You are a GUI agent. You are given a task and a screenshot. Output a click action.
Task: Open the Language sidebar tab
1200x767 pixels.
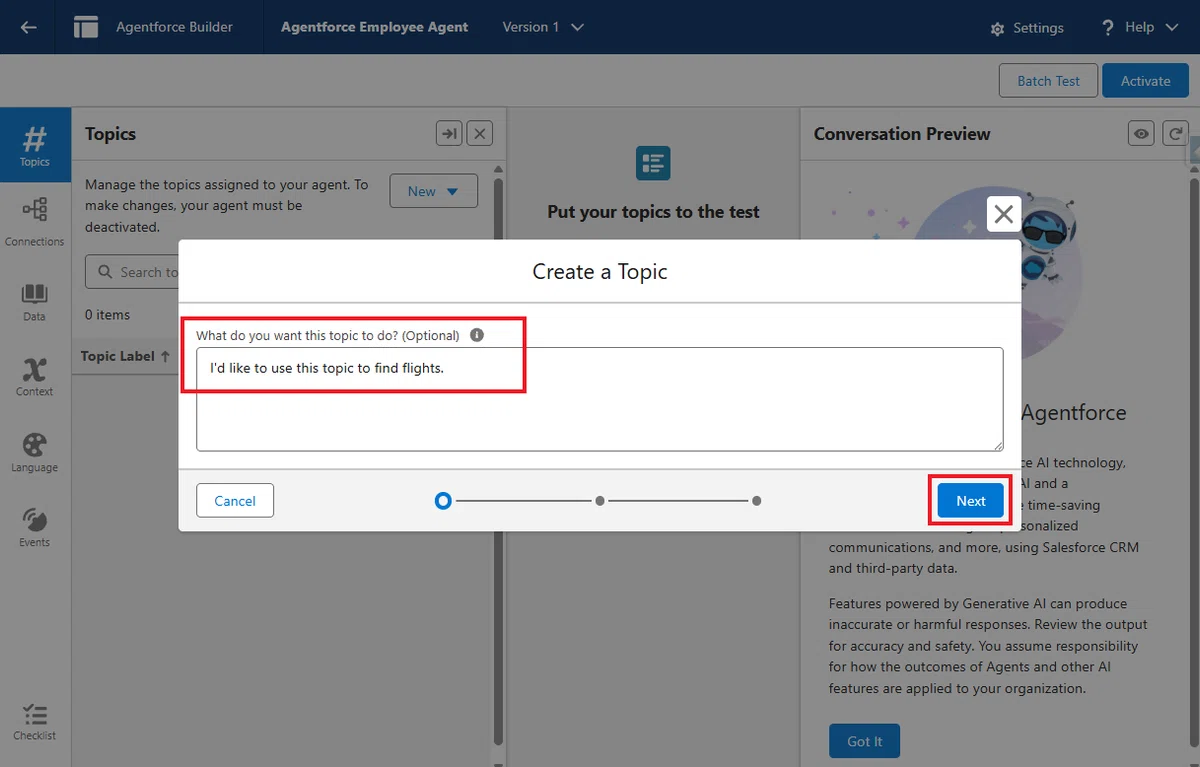(x=35, y=452)
